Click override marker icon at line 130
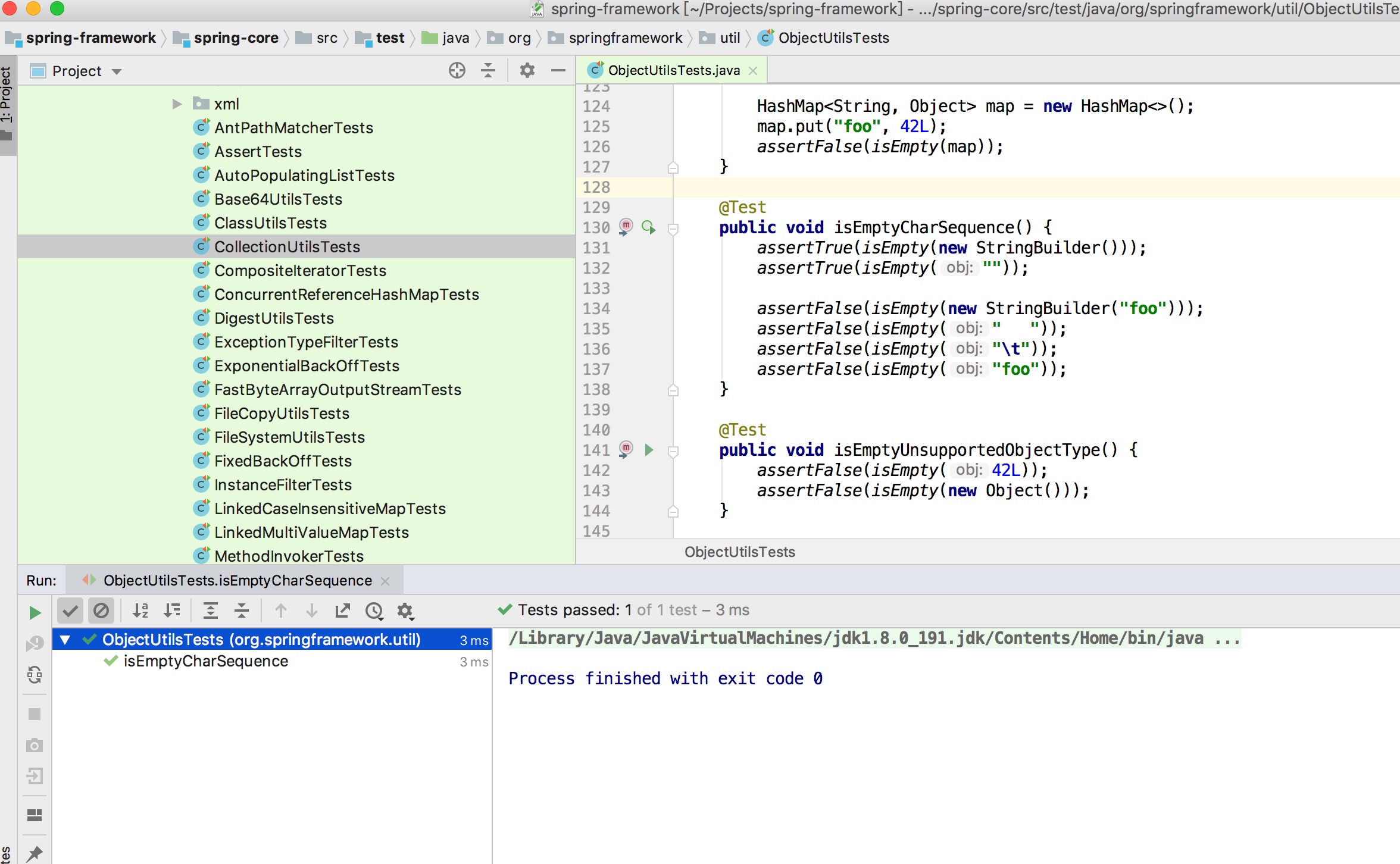The width and height of the screenshot is (1400, 864). point(626,227)
